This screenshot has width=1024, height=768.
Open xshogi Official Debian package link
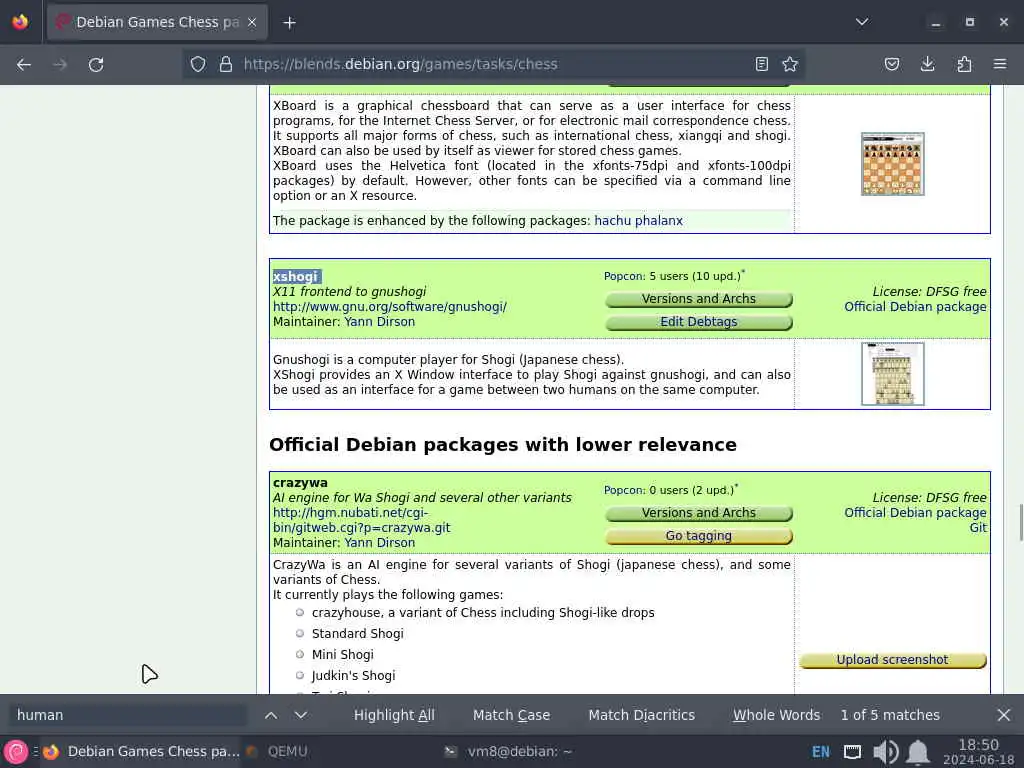click(915, 307)
